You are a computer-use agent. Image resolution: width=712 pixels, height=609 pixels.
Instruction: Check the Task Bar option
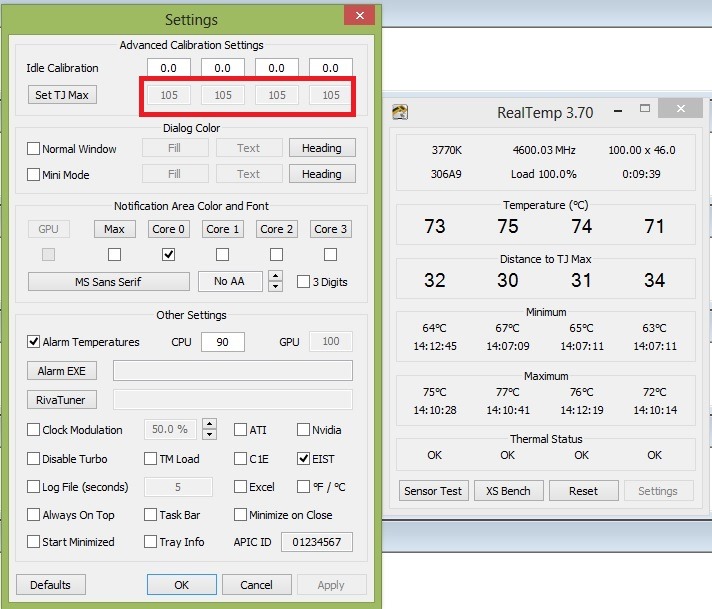150,515
